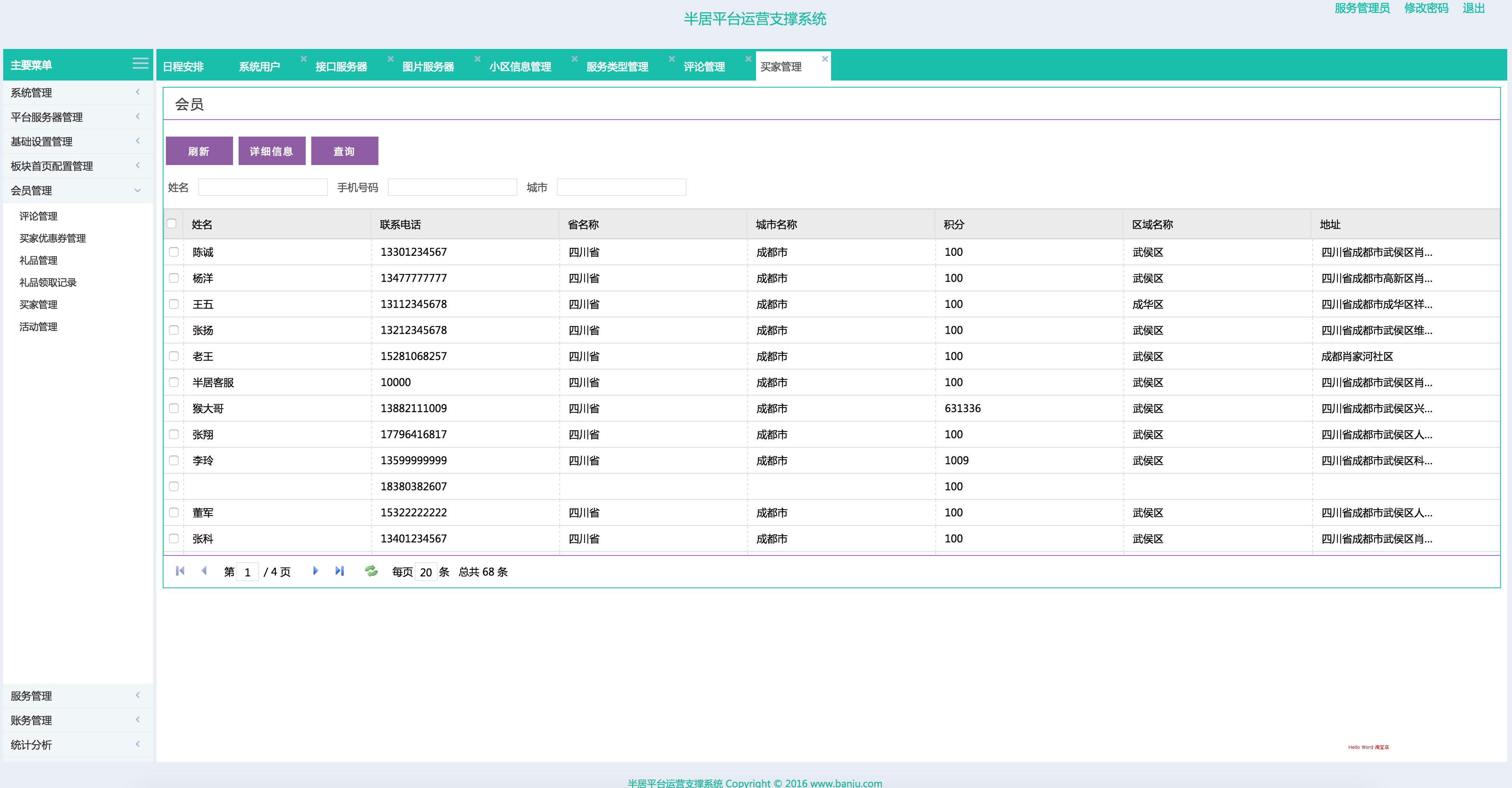The height and width of the screenshot is (788, 1512).
Task: Go to first page pagination icon
Action: click(180, 571)
